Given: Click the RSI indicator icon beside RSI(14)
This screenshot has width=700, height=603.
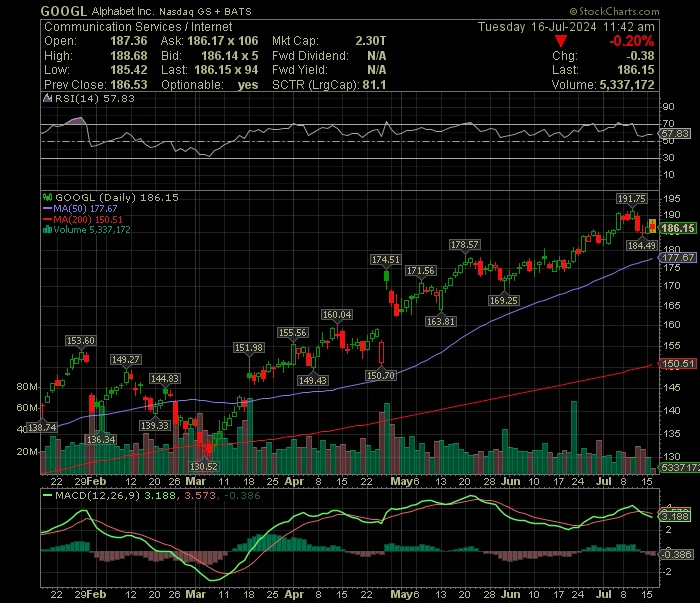Looking at the screenshot, I should coord(47,98).
